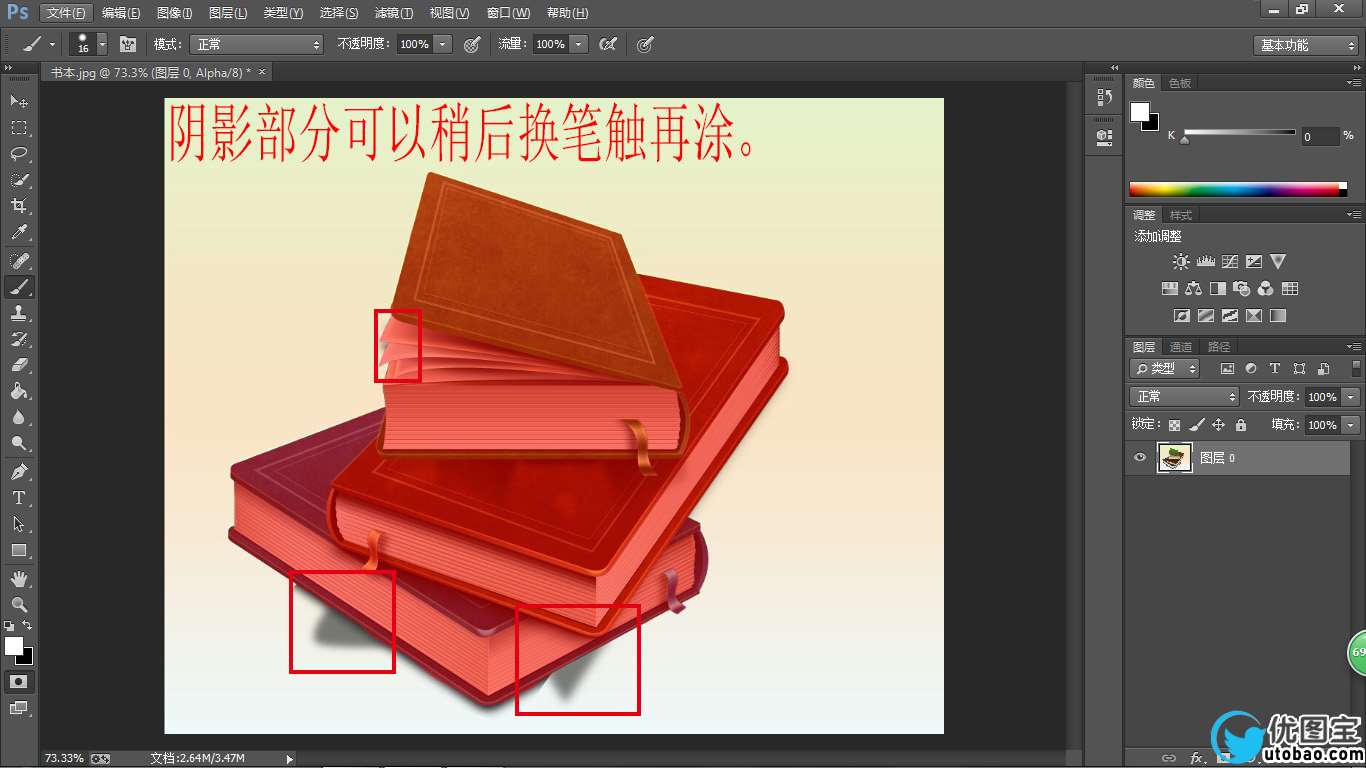Image resolution: width=1366 pixels, height=768 pixels.
Task: Add a Gradient Map adjustment
Action: point(1277,316)
